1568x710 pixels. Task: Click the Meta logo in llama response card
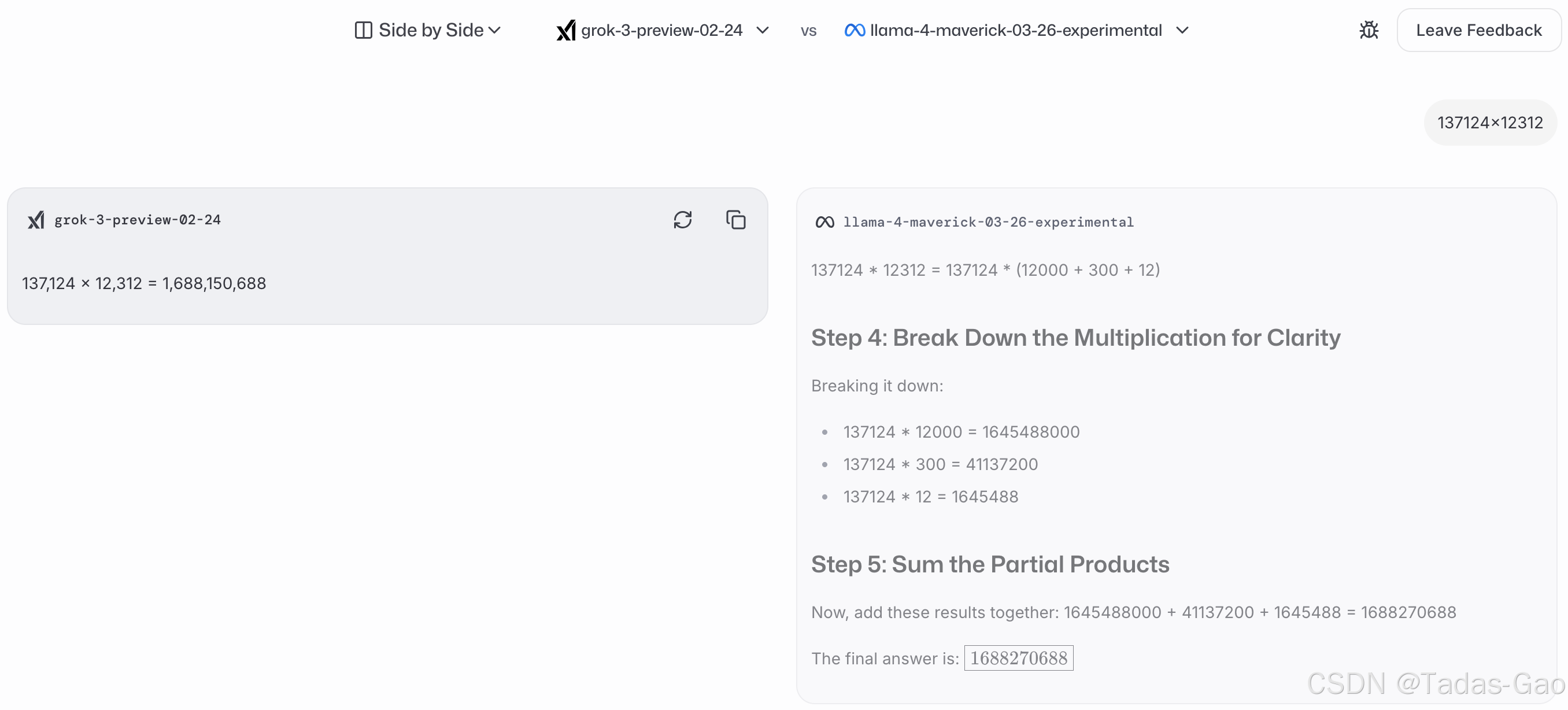(824, 222)
